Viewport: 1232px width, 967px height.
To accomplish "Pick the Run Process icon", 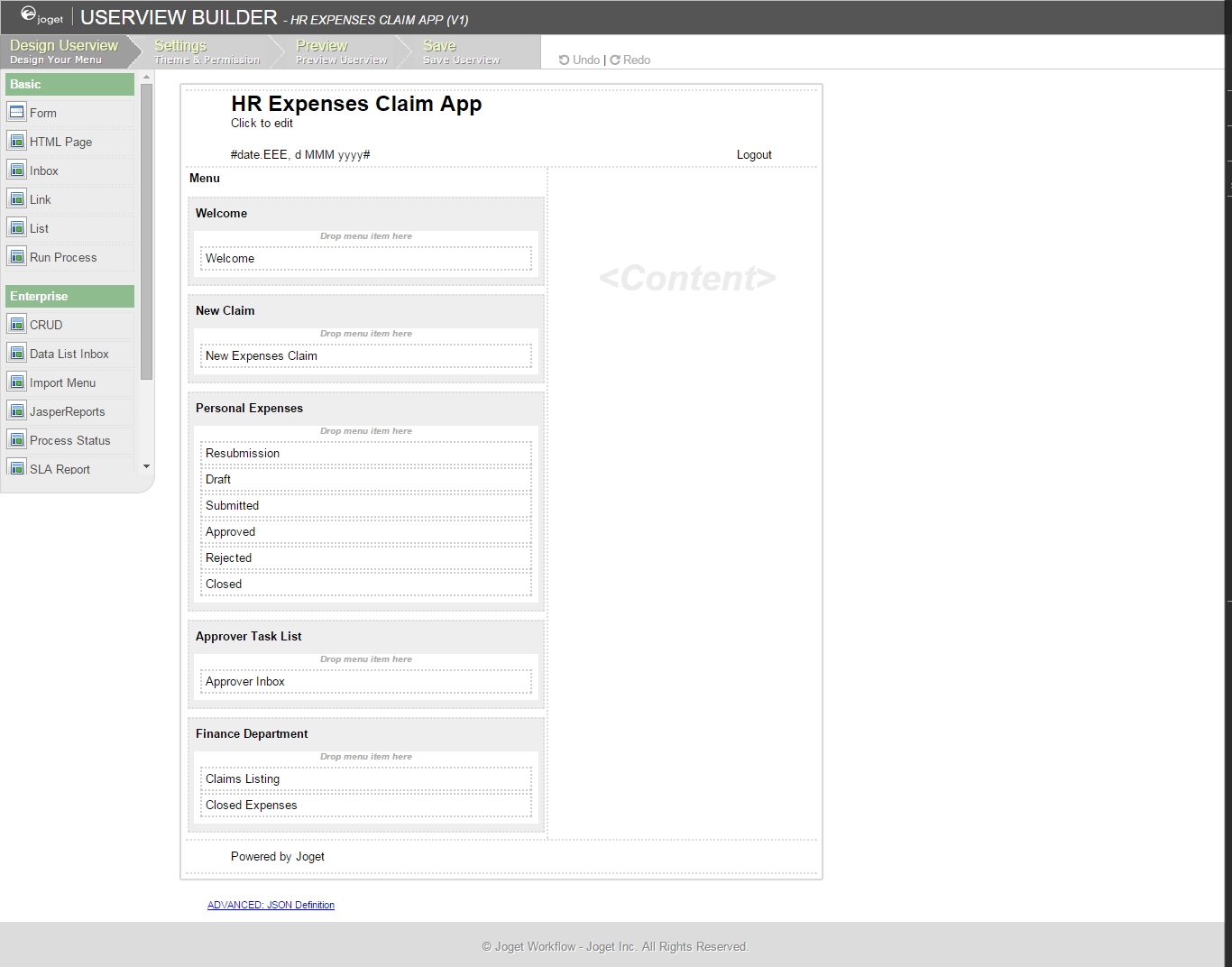I will [16, 257].
